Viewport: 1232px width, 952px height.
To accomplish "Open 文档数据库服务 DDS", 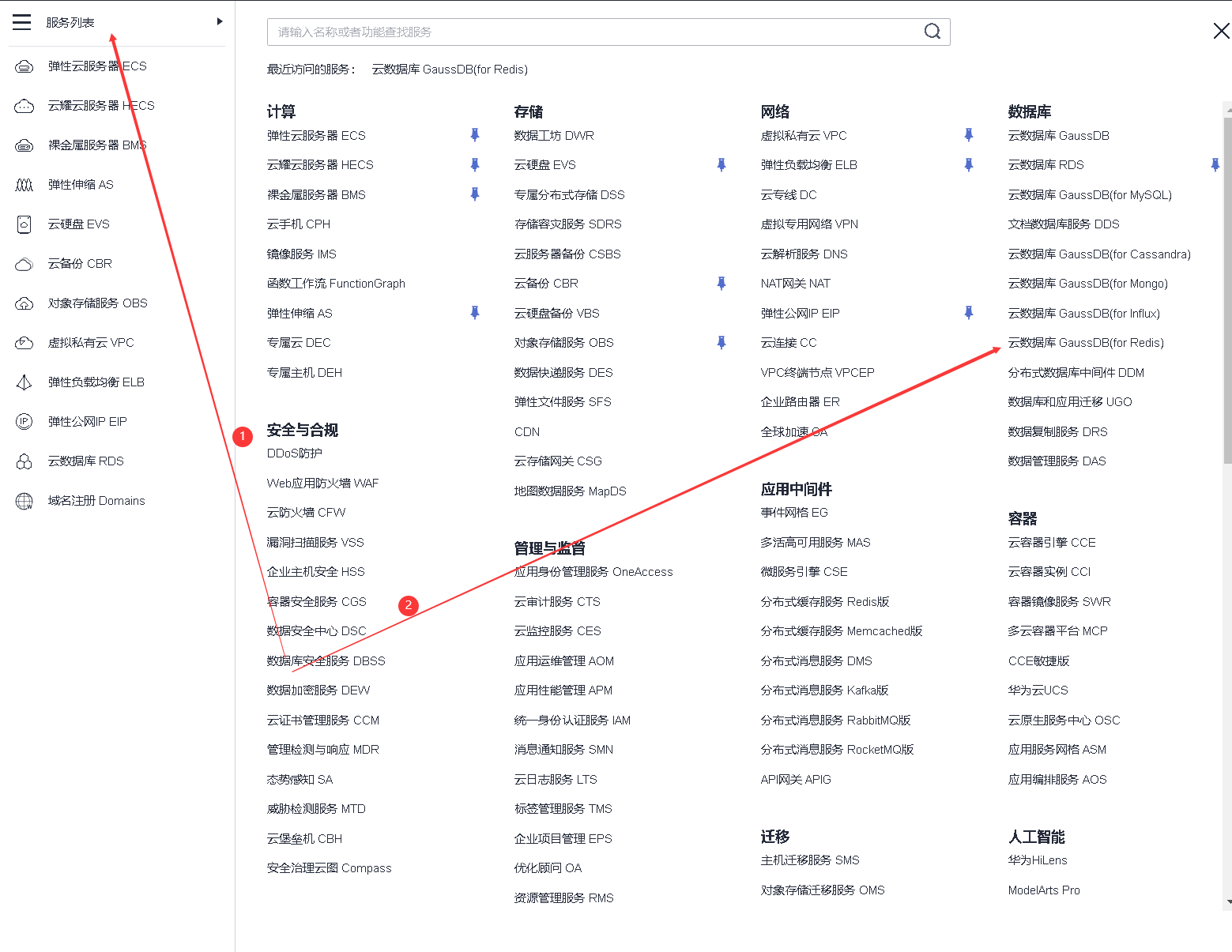I will (1064, 224).
